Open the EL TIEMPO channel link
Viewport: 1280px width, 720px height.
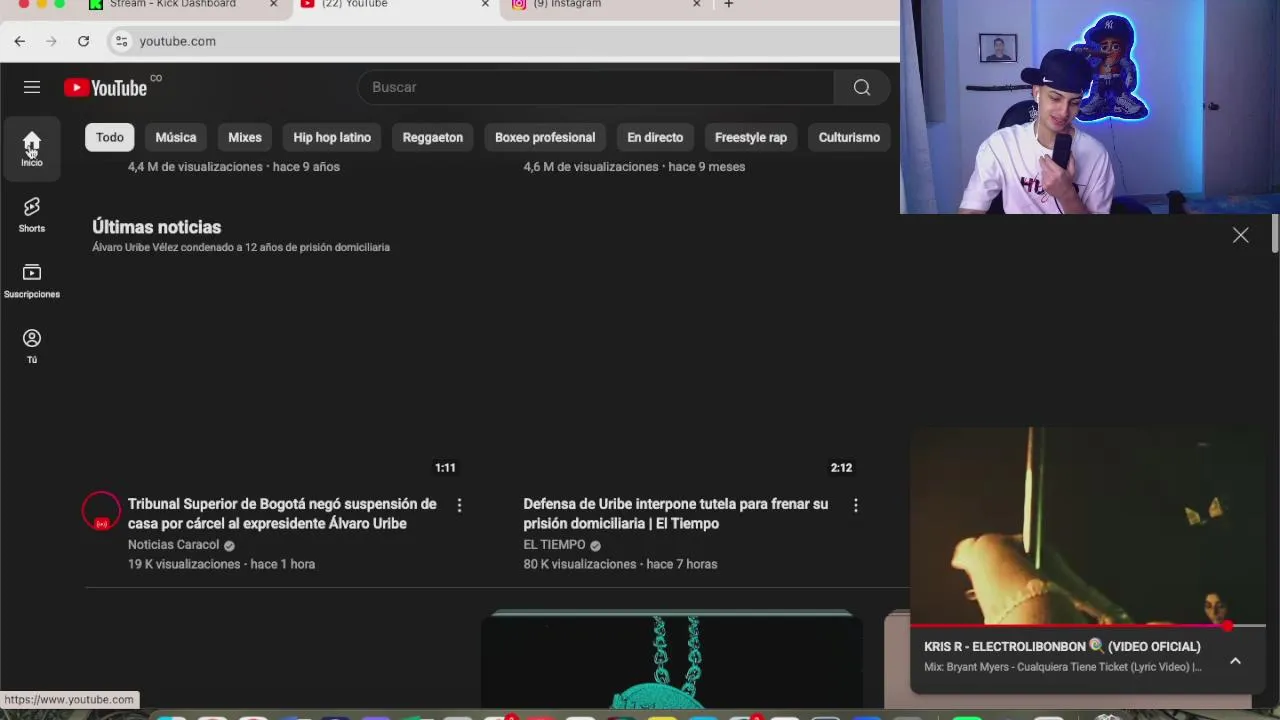(x=554, y=545)
